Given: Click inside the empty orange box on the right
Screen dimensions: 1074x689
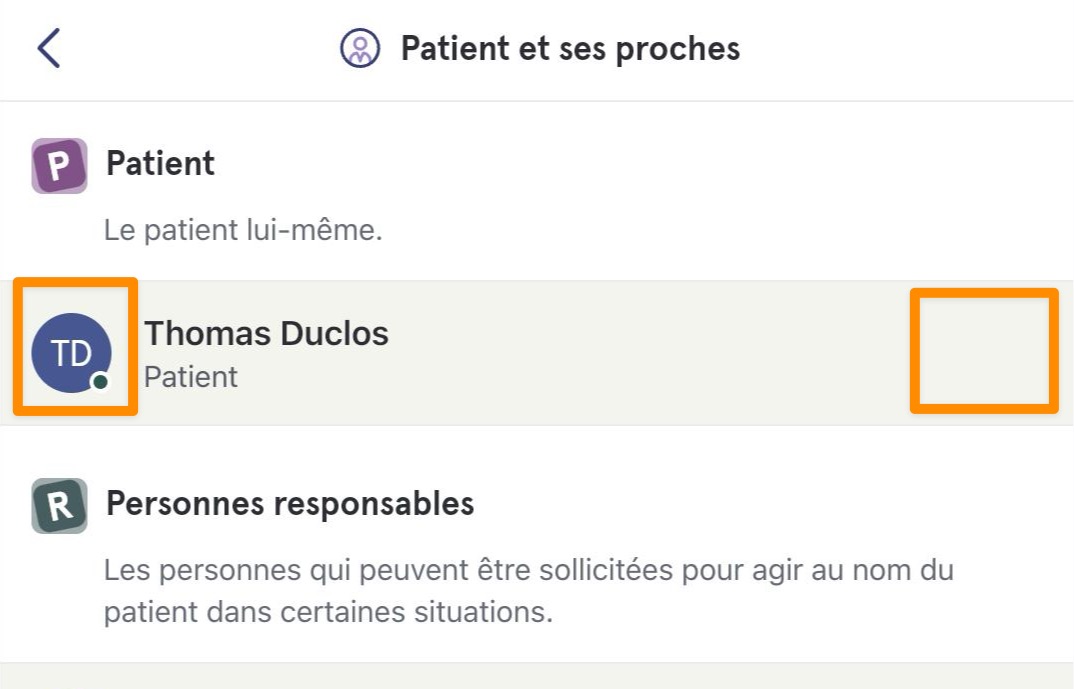Looking at the screenshot, I should pos(984,351).
